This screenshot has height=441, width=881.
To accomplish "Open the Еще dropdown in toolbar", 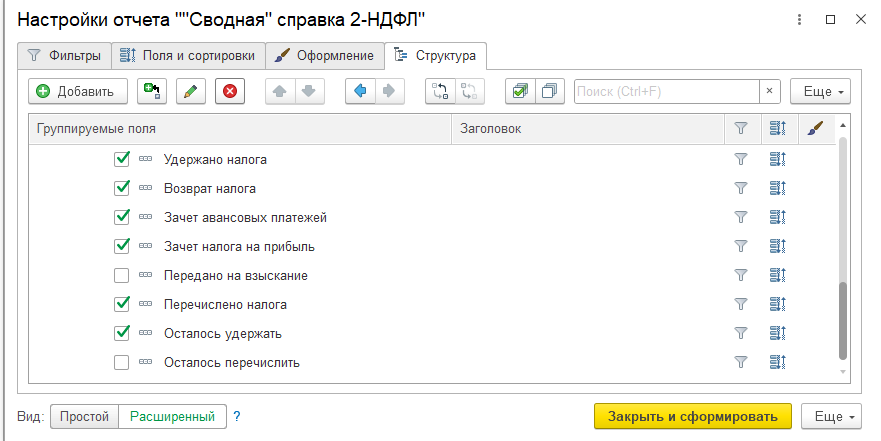I will point(820,91).
